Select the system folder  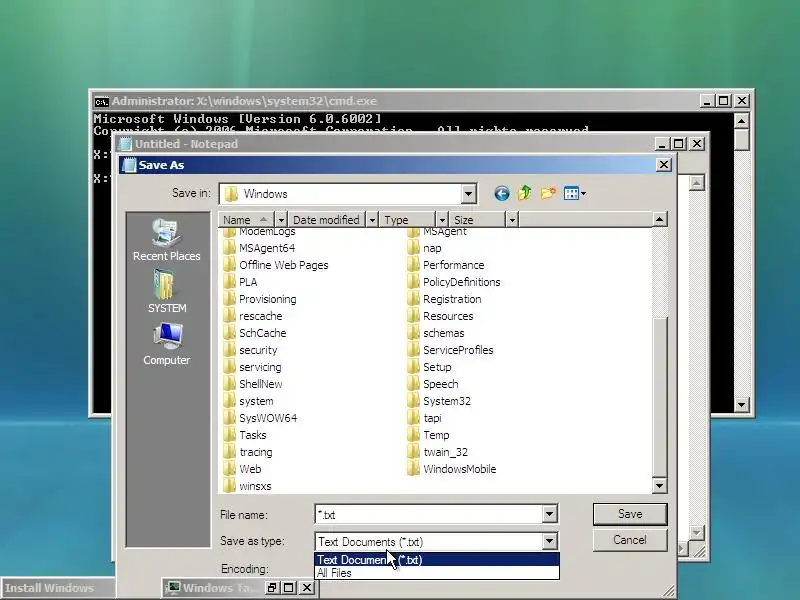coord(248,401)
